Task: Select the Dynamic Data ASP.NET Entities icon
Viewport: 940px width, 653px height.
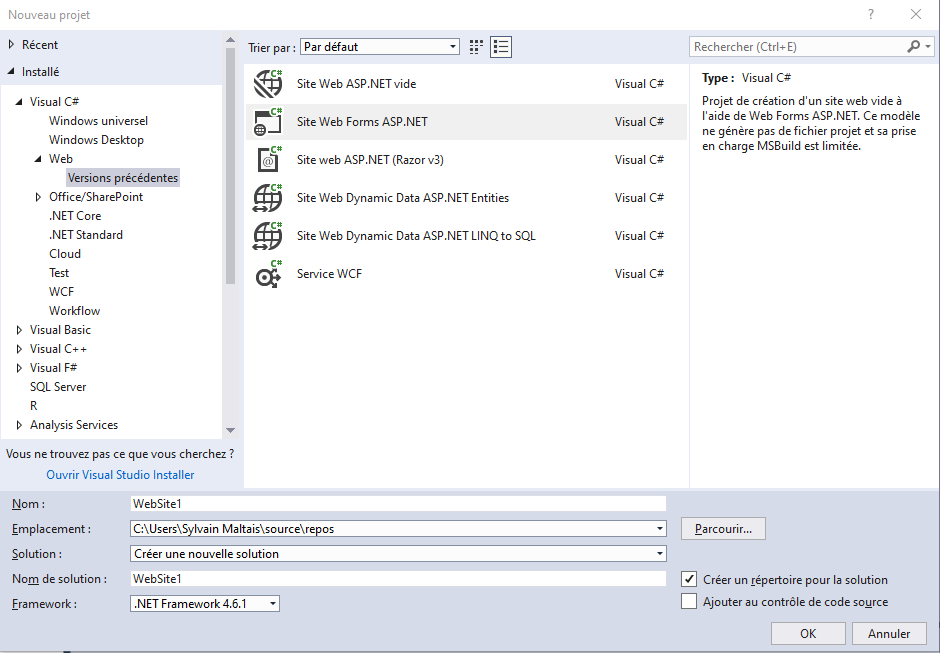Action: [x=268, y=198]
